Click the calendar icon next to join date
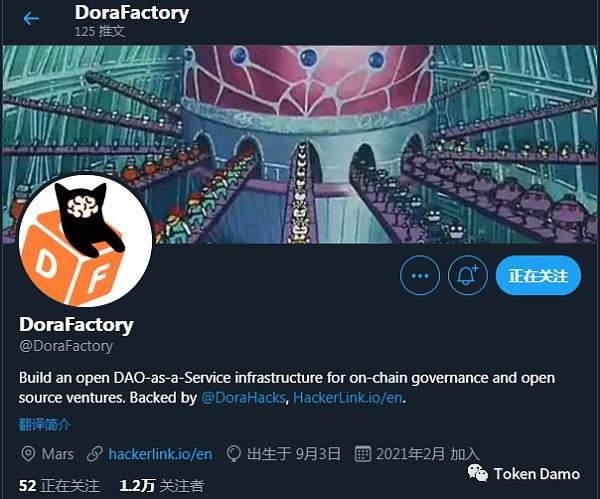The width and height of the screenshot is (600, 499). [363, 454]
